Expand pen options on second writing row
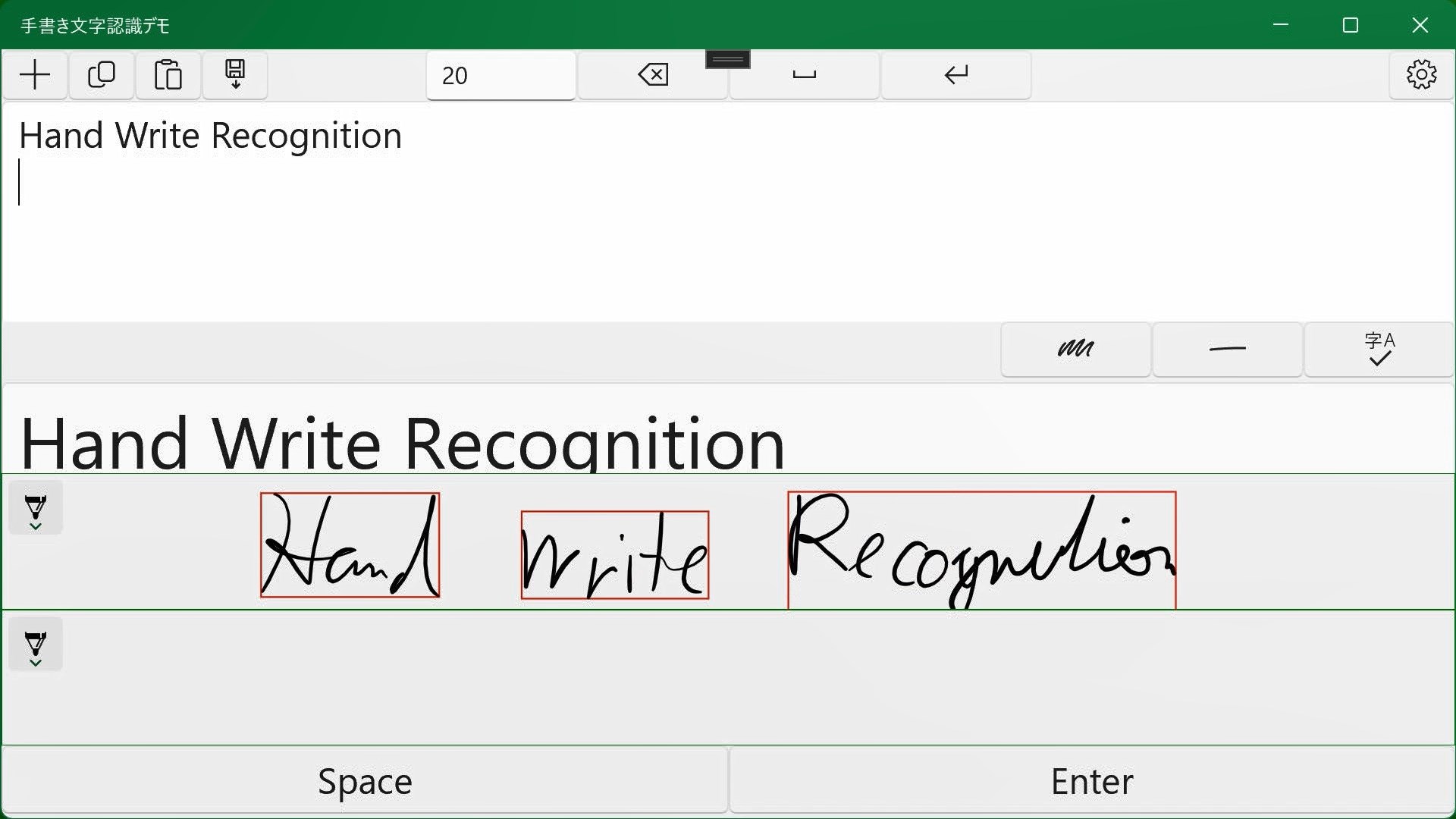This screenshot has width=1456, height=819. 36,645
